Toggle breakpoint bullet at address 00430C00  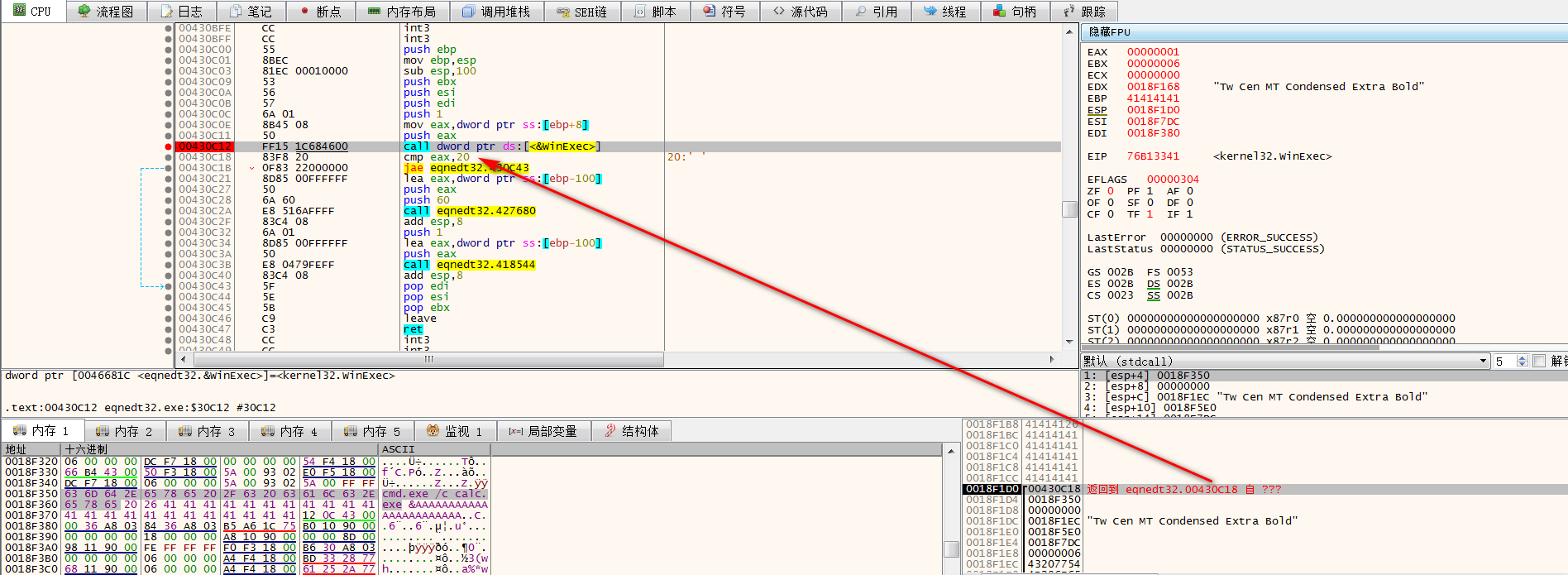click(168, 50)
